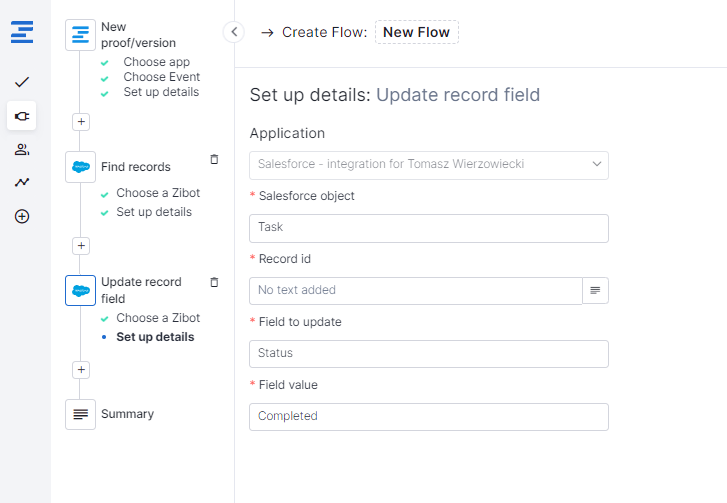Delete the Update record field step
The height and width of the screenshot is (503, 727).
pyautogui.click(x=214, y=282)
